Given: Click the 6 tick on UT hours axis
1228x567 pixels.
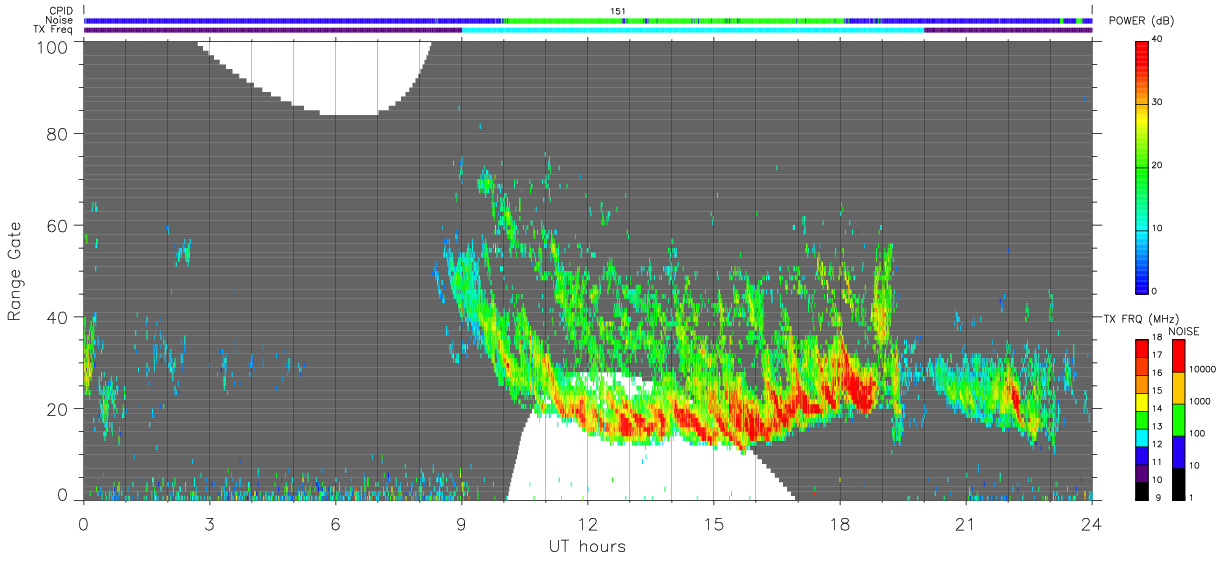Looking at the screenshot, I should 335,524.
